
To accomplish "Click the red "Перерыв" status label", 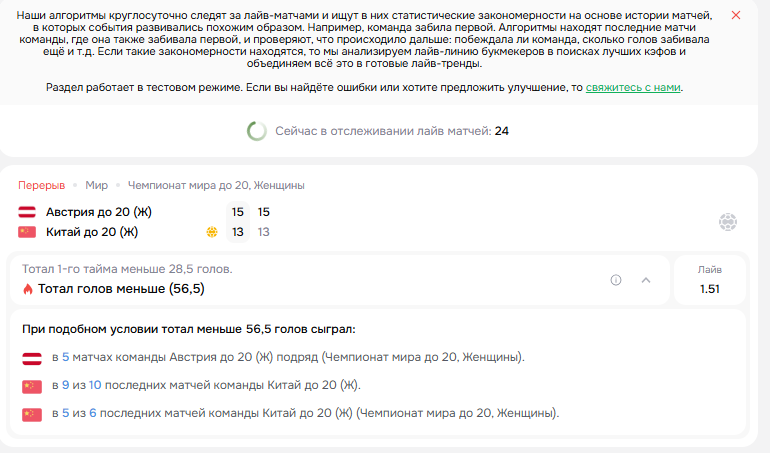I will tap(42, 185).
